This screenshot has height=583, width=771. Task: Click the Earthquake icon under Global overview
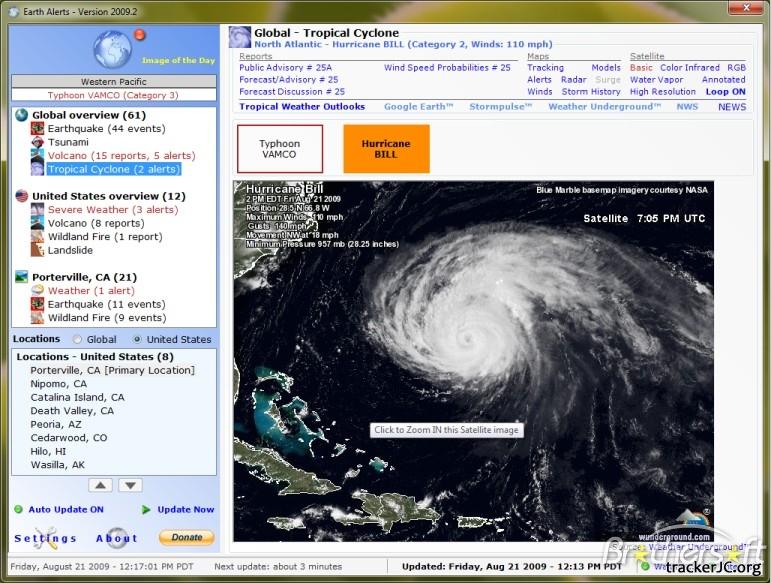coord(37,129)
